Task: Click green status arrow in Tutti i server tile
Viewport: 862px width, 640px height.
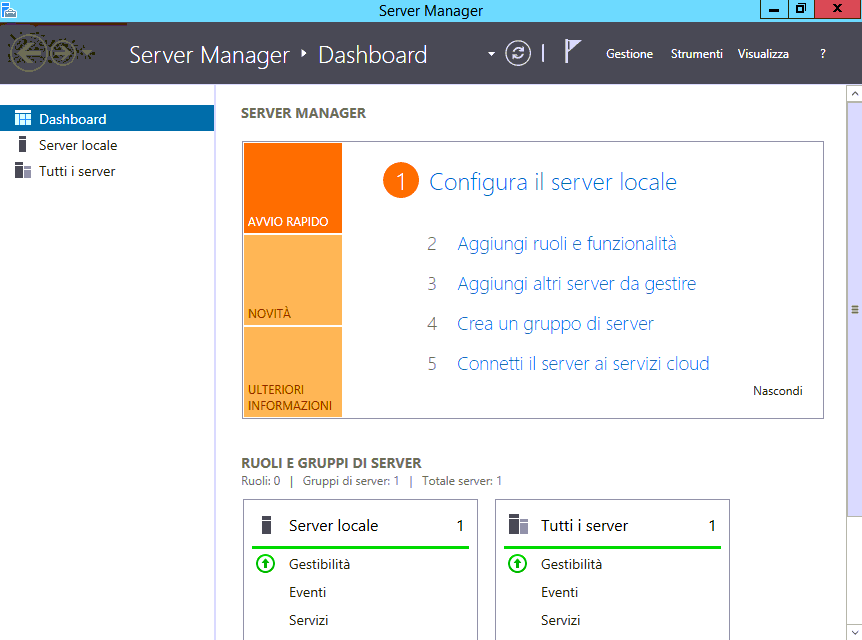Action: point(517,564)
